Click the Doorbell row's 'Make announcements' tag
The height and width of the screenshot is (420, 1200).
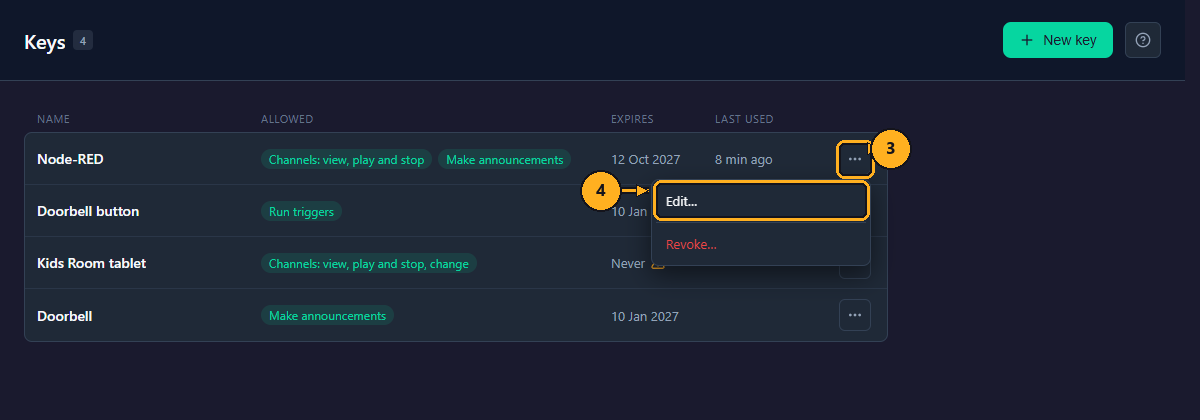[x=327, y=315]
